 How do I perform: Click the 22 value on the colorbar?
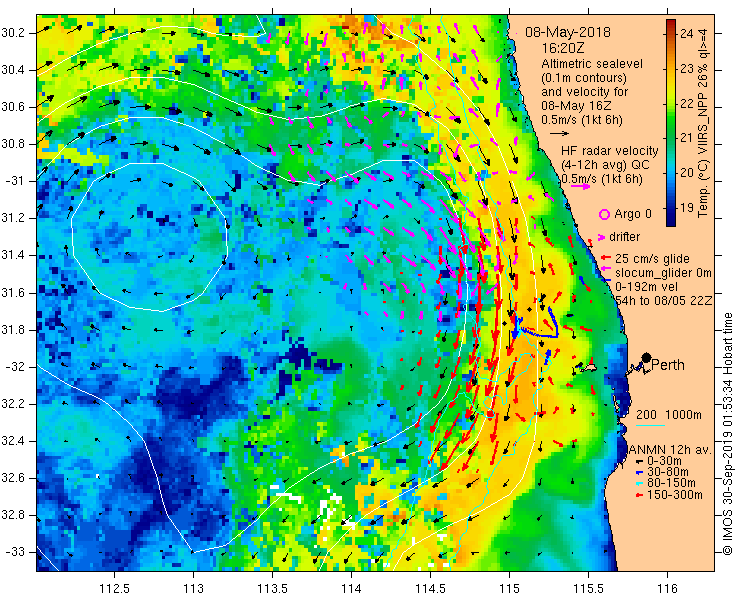pos(687,103)
